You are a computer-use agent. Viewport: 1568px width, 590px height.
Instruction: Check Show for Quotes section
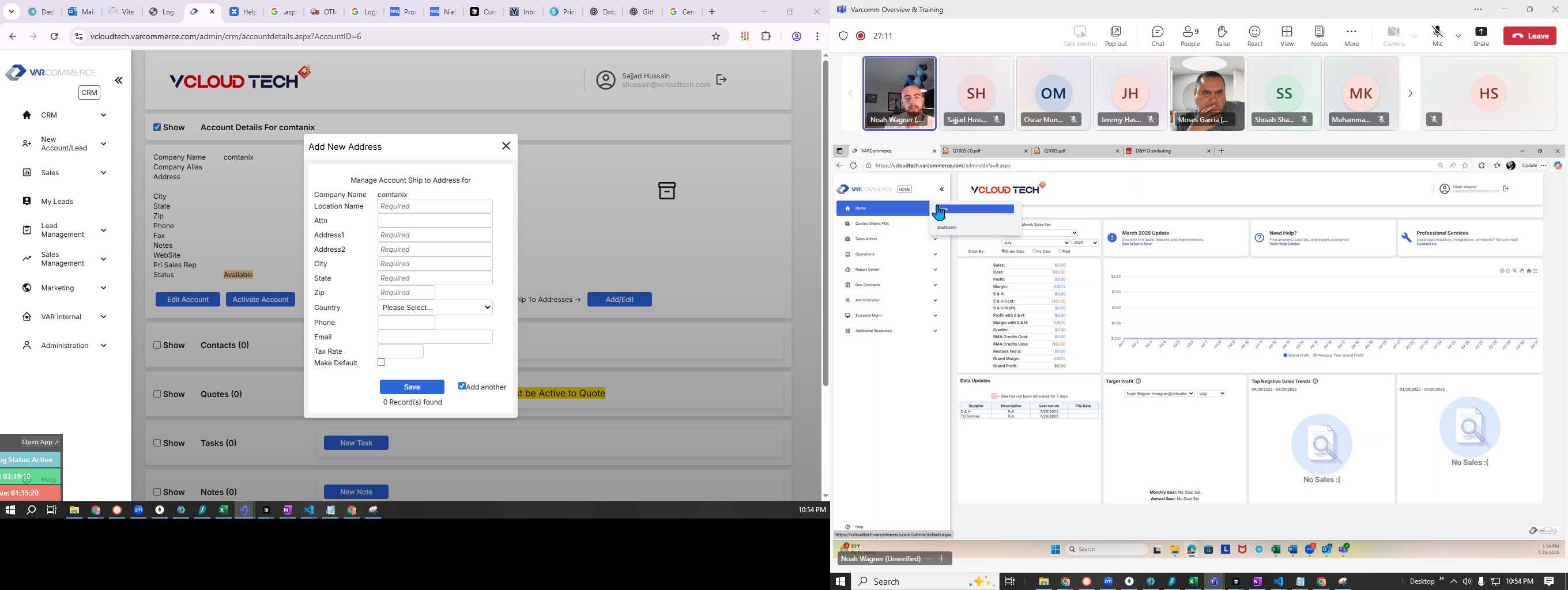click(x=157, y=394)
